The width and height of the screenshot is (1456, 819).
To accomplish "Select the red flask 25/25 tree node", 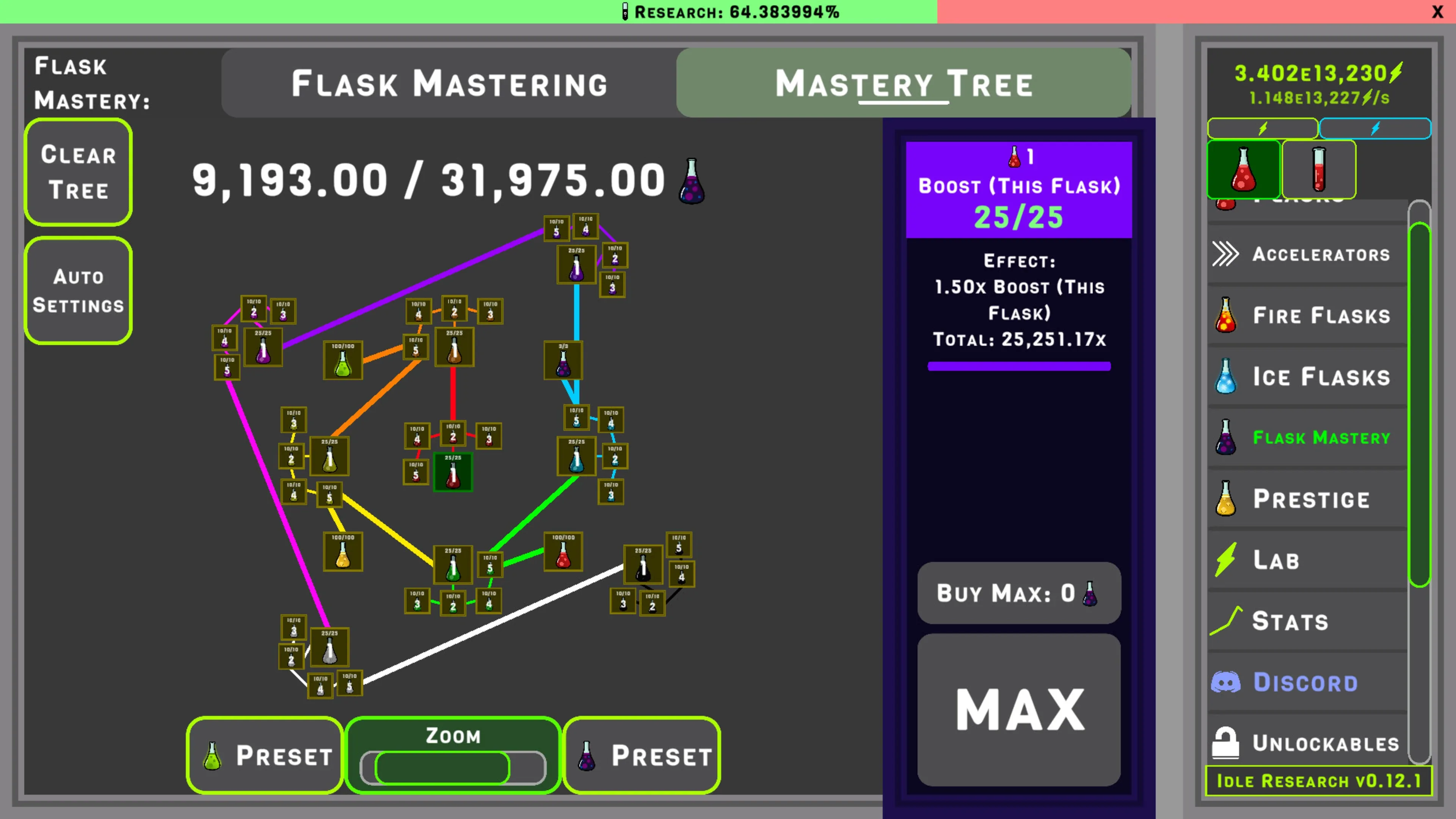I will point(452,472).
